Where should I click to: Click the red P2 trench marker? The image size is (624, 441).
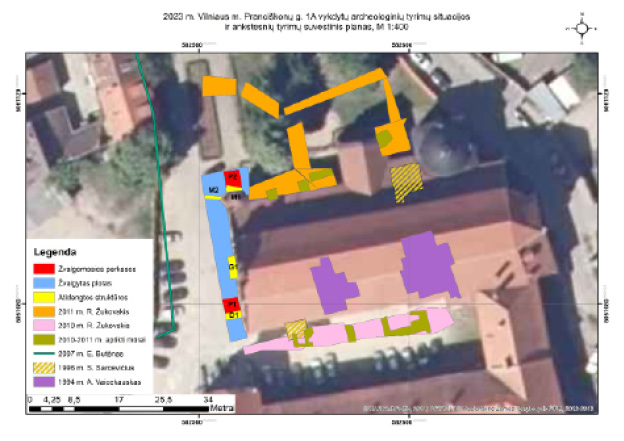tap(234, 178)
